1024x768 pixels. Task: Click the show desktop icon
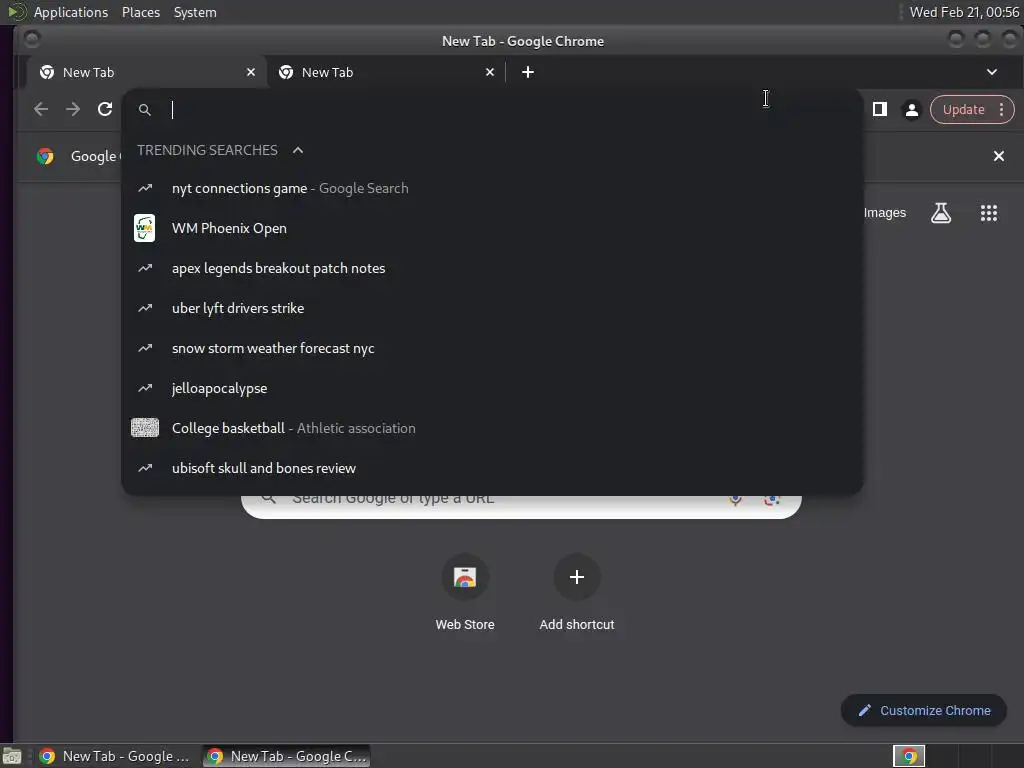pyautogui.click(x=12, y=756)
